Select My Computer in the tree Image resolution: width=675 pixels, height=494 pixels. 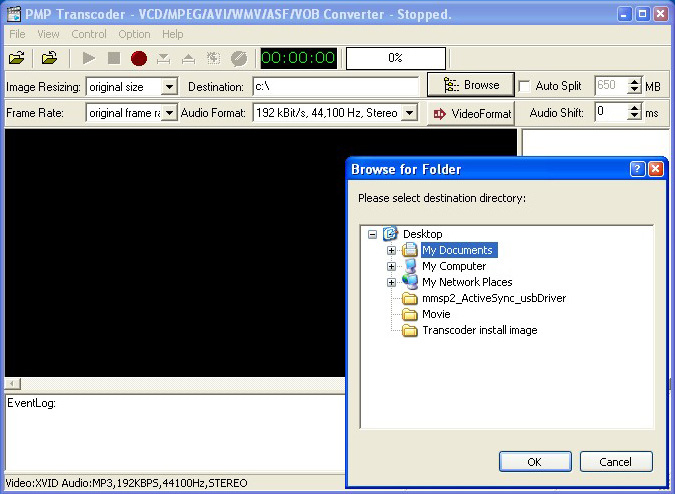click(454, 266)
